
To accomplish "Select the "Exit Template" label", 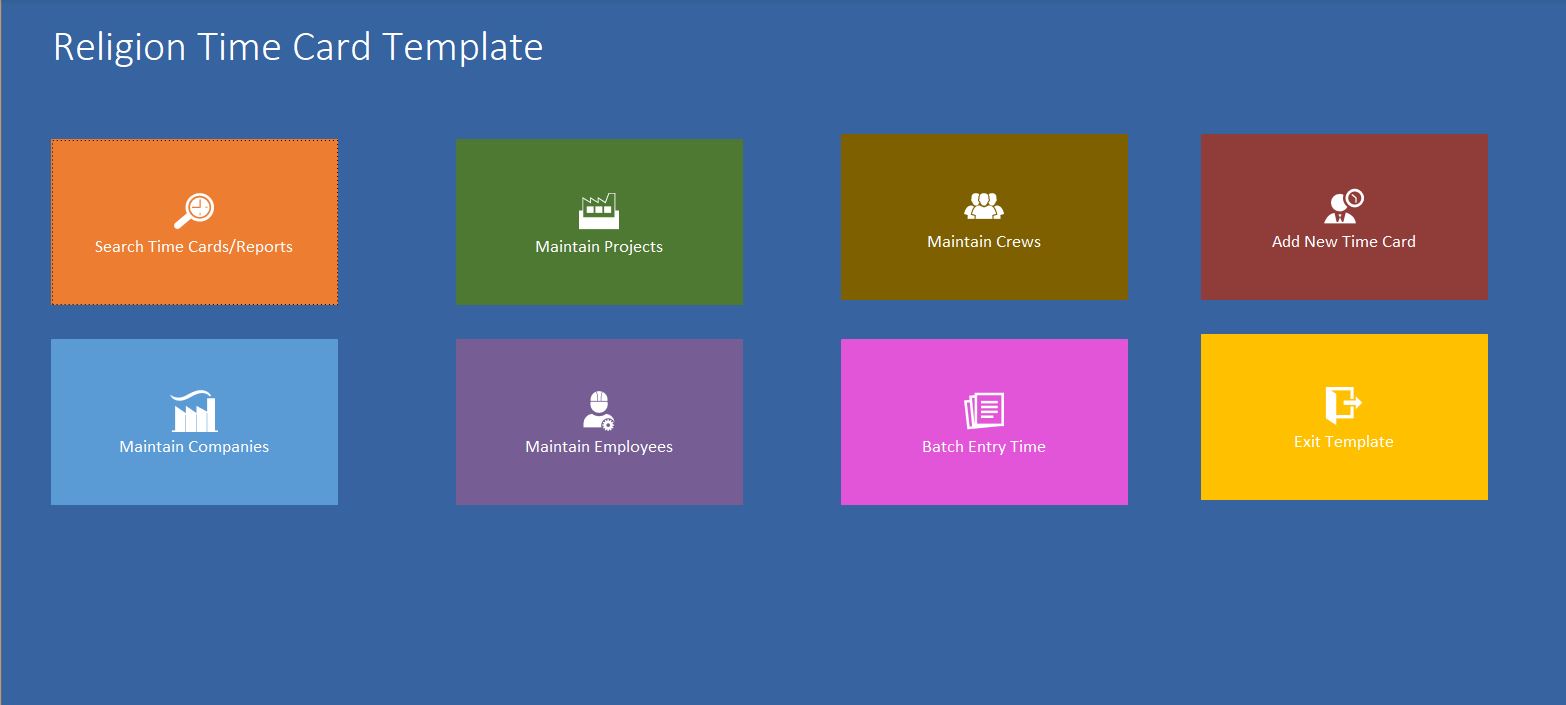I will coord(1344,442).
